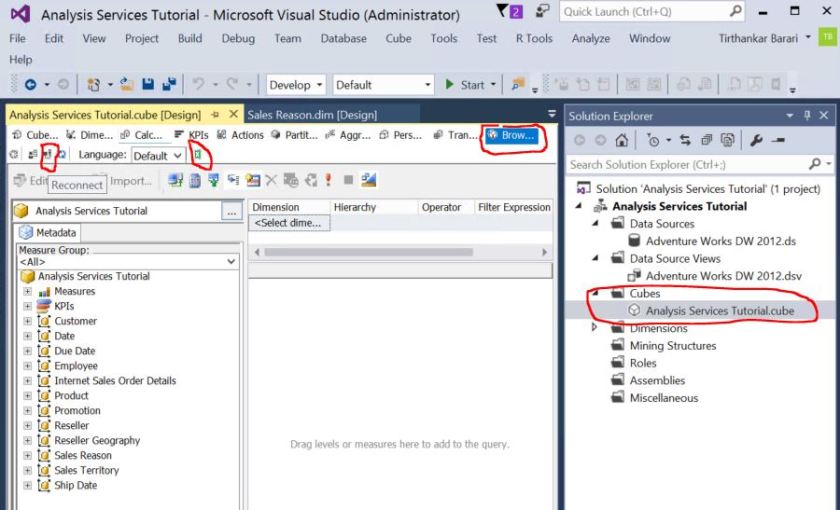
Task: Open the active documents list dropdown arrow
Action: [552, 114]
